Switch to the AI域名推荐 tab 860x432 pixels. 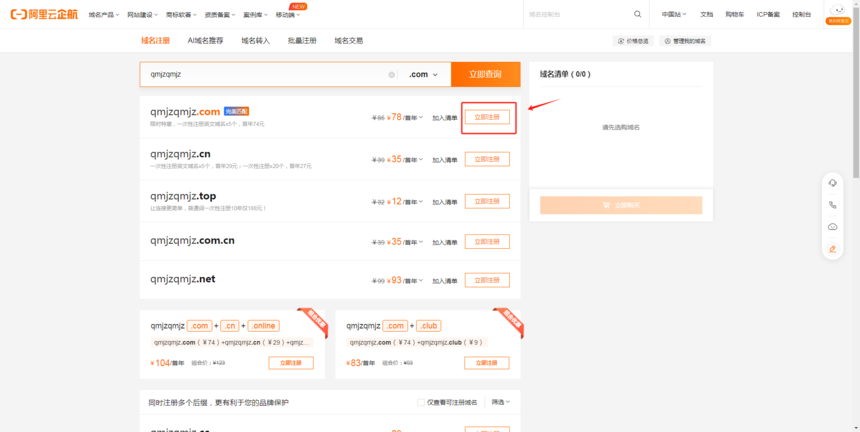(207, 41)
